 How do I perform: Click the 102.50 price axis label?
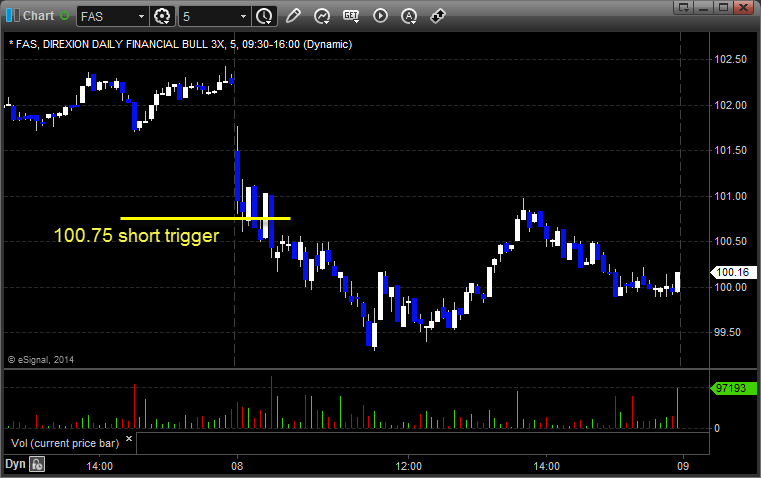point(730,59)
